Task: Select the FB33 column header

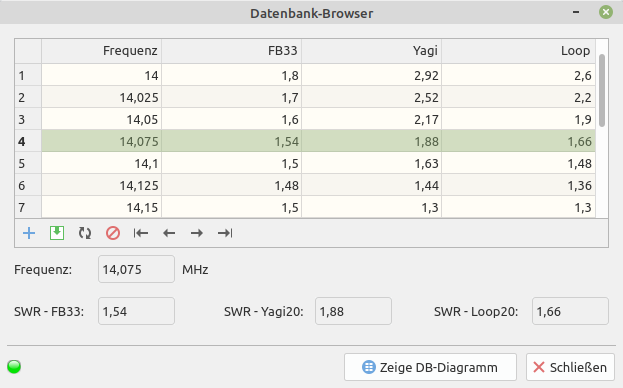Action: 232,51
